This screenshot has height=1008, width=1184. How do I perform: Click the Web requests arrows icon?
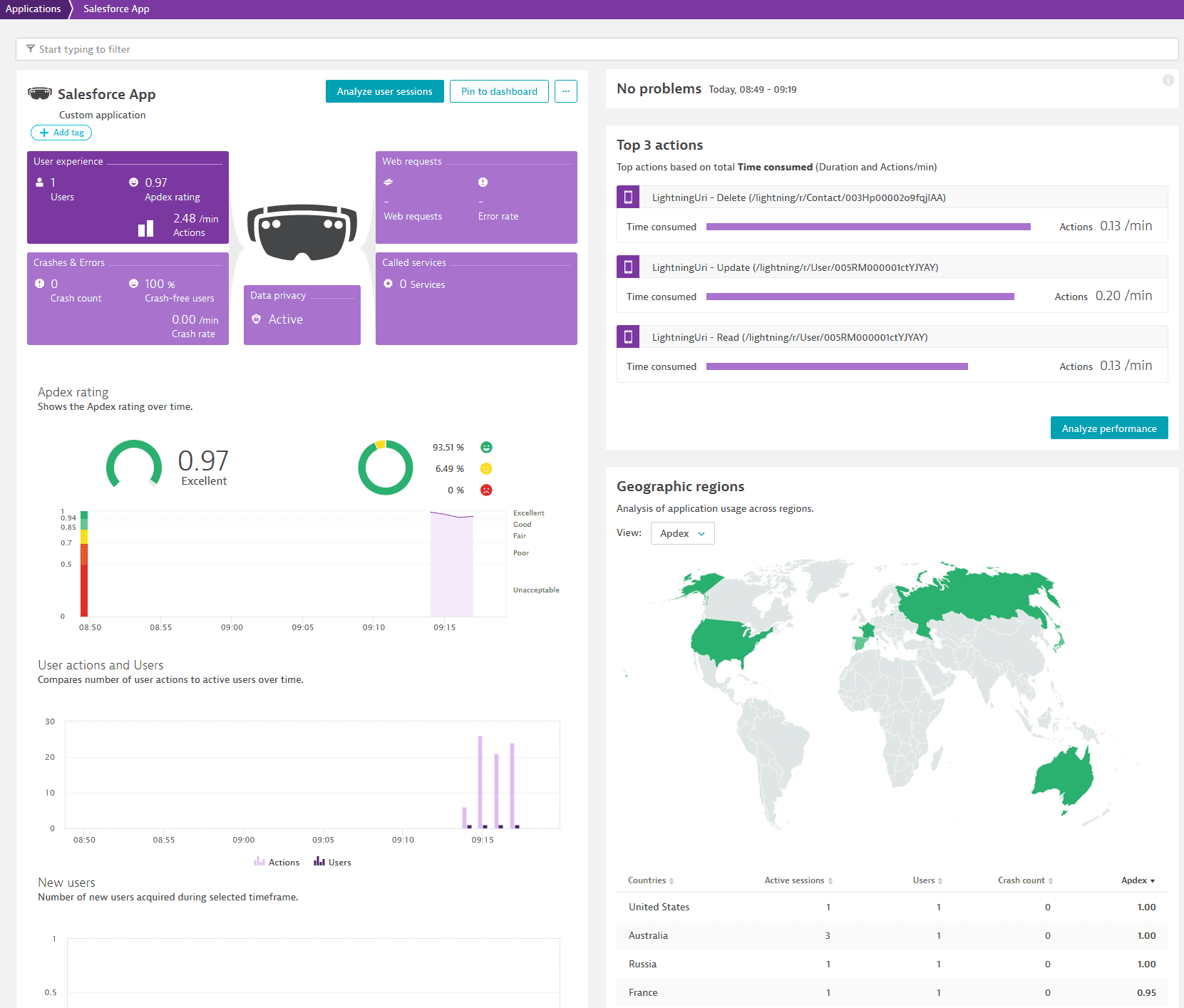click(388, 182)
